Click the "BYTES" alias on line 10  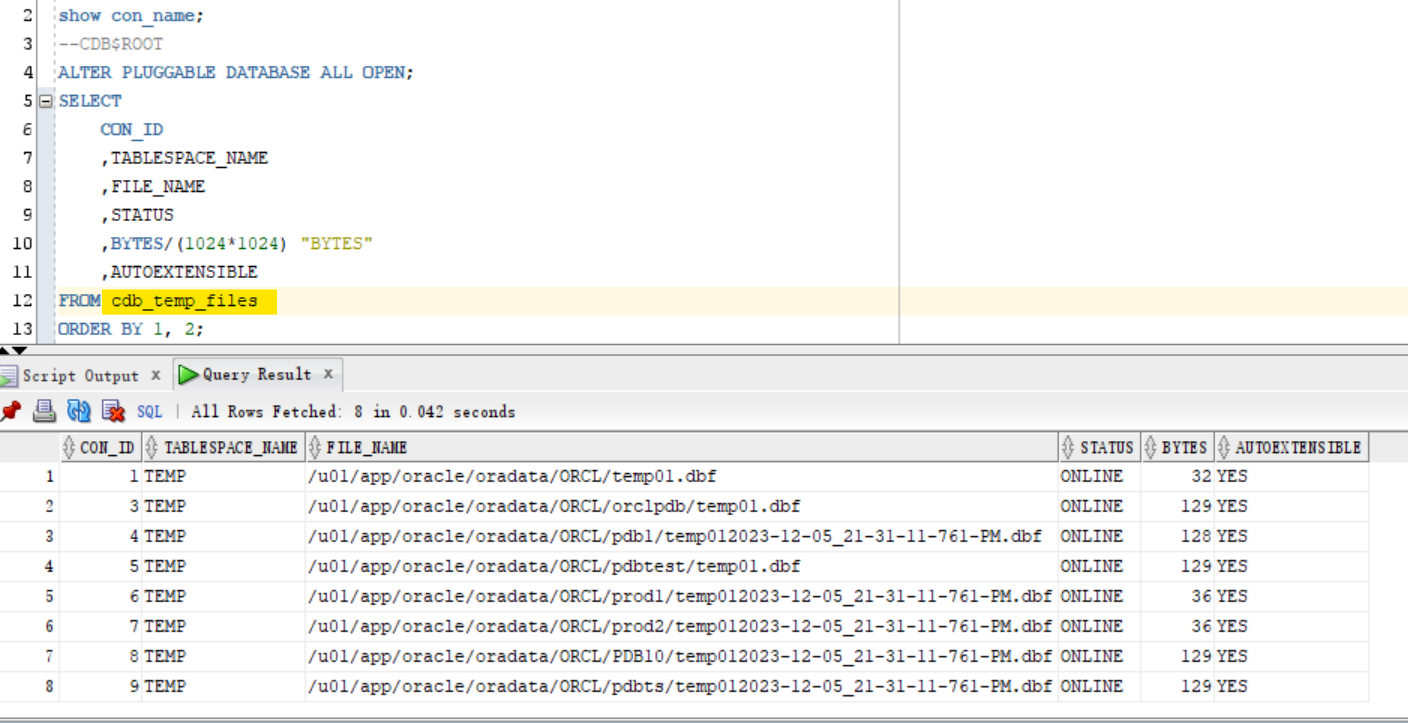337,244
